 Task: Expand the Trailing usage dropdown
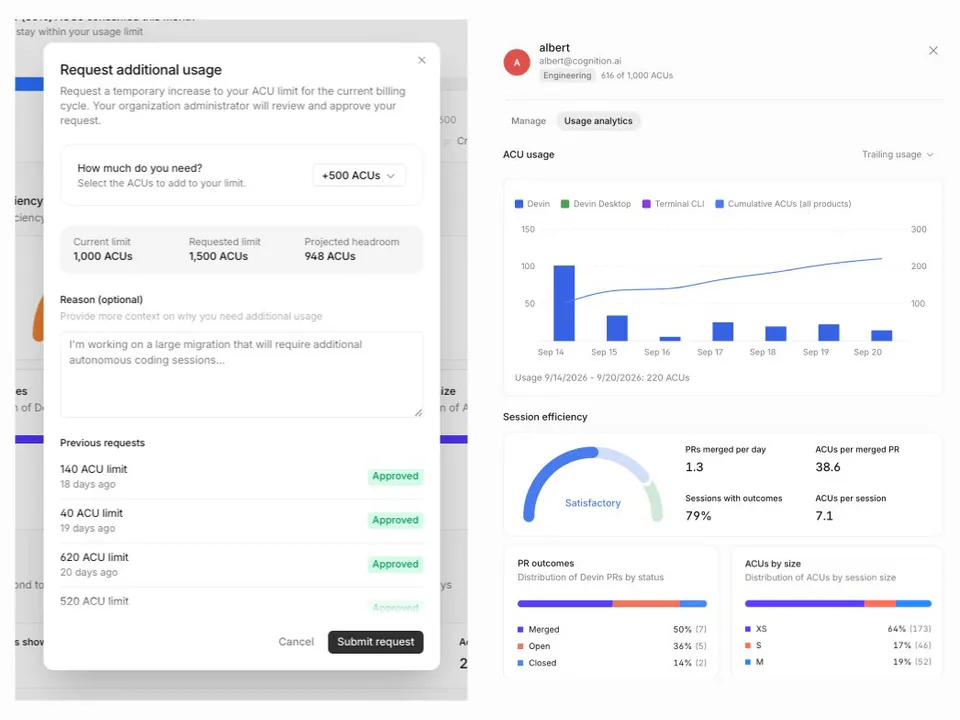[x=898, y=154]
